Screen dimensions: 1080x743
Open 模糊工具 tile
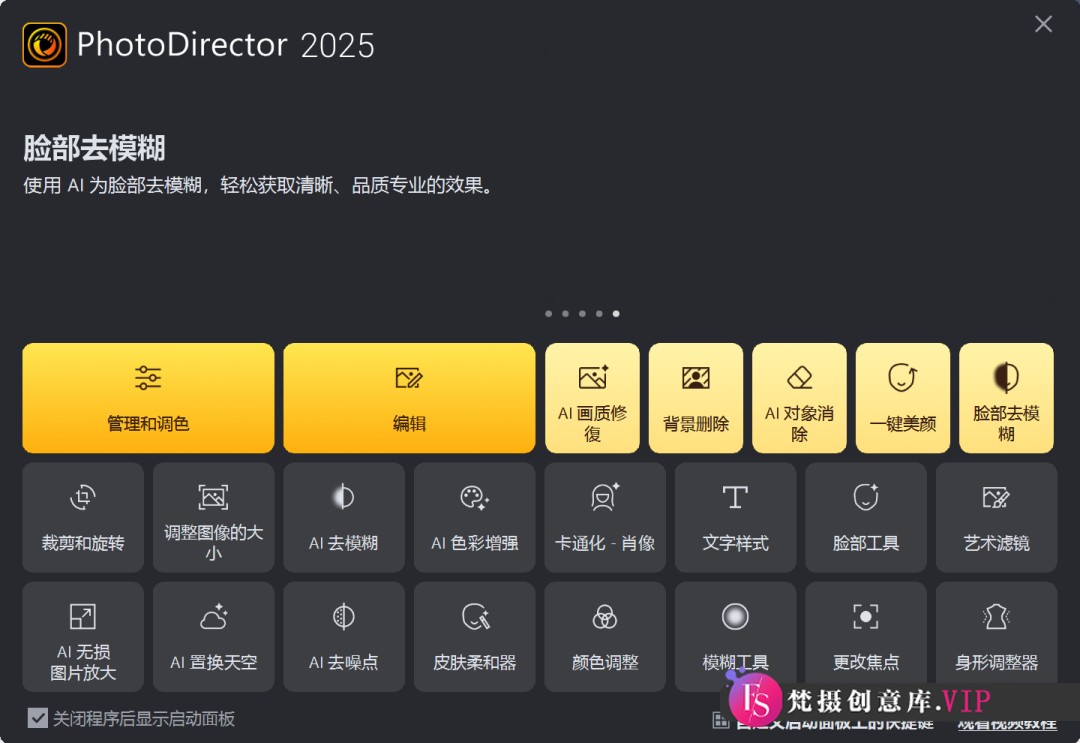[736, 637]
